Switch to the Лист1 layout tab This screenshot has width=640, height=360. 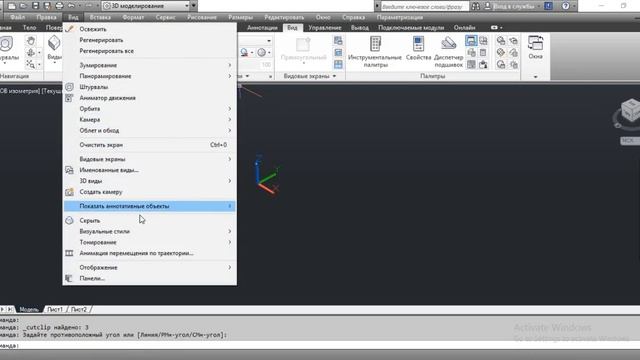pyautogui.click(x=55, y=309)
